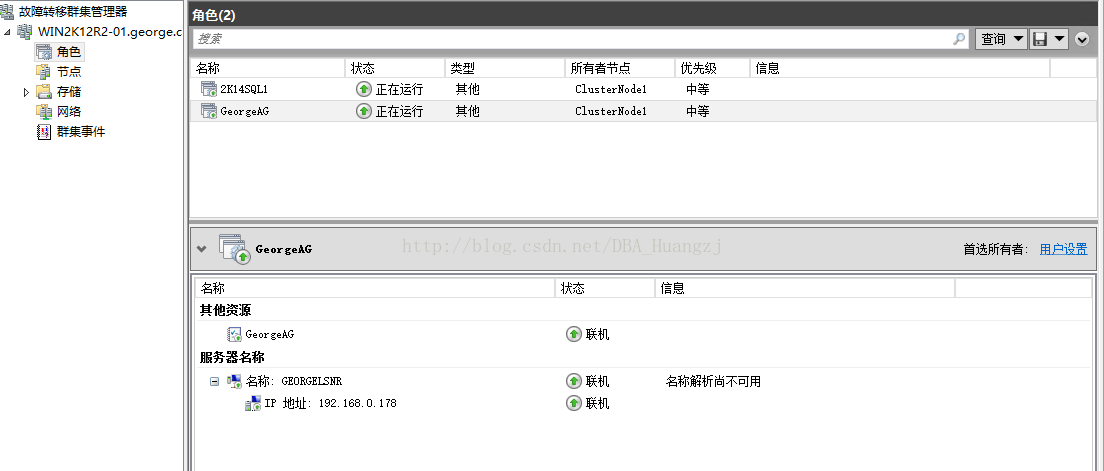Select the 角色 node in the tree
This screenshot has height=471, width=1104.
pos(68,51)
